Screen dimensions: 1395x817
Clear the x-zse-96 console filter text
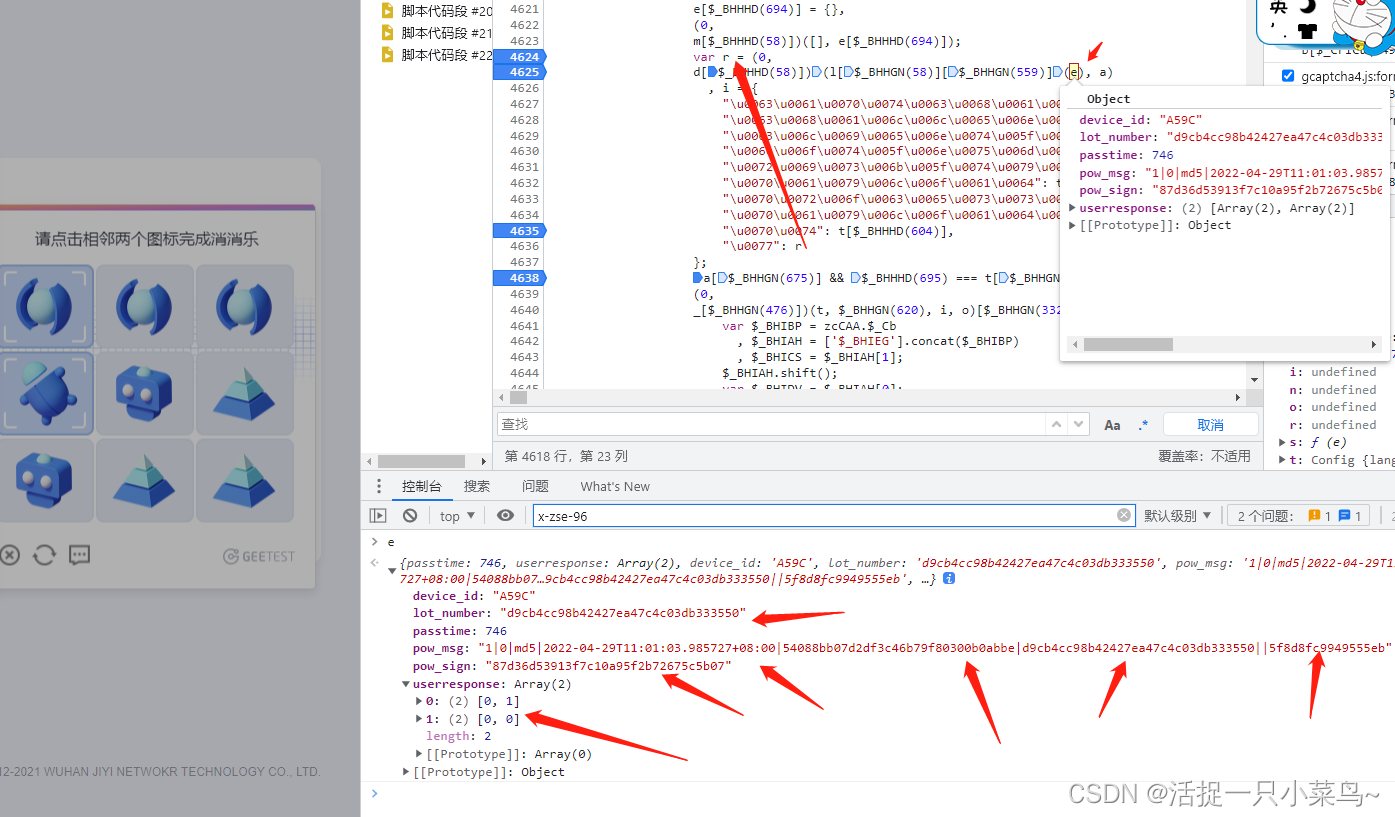pyautogui.click(x=1124, y=515)
